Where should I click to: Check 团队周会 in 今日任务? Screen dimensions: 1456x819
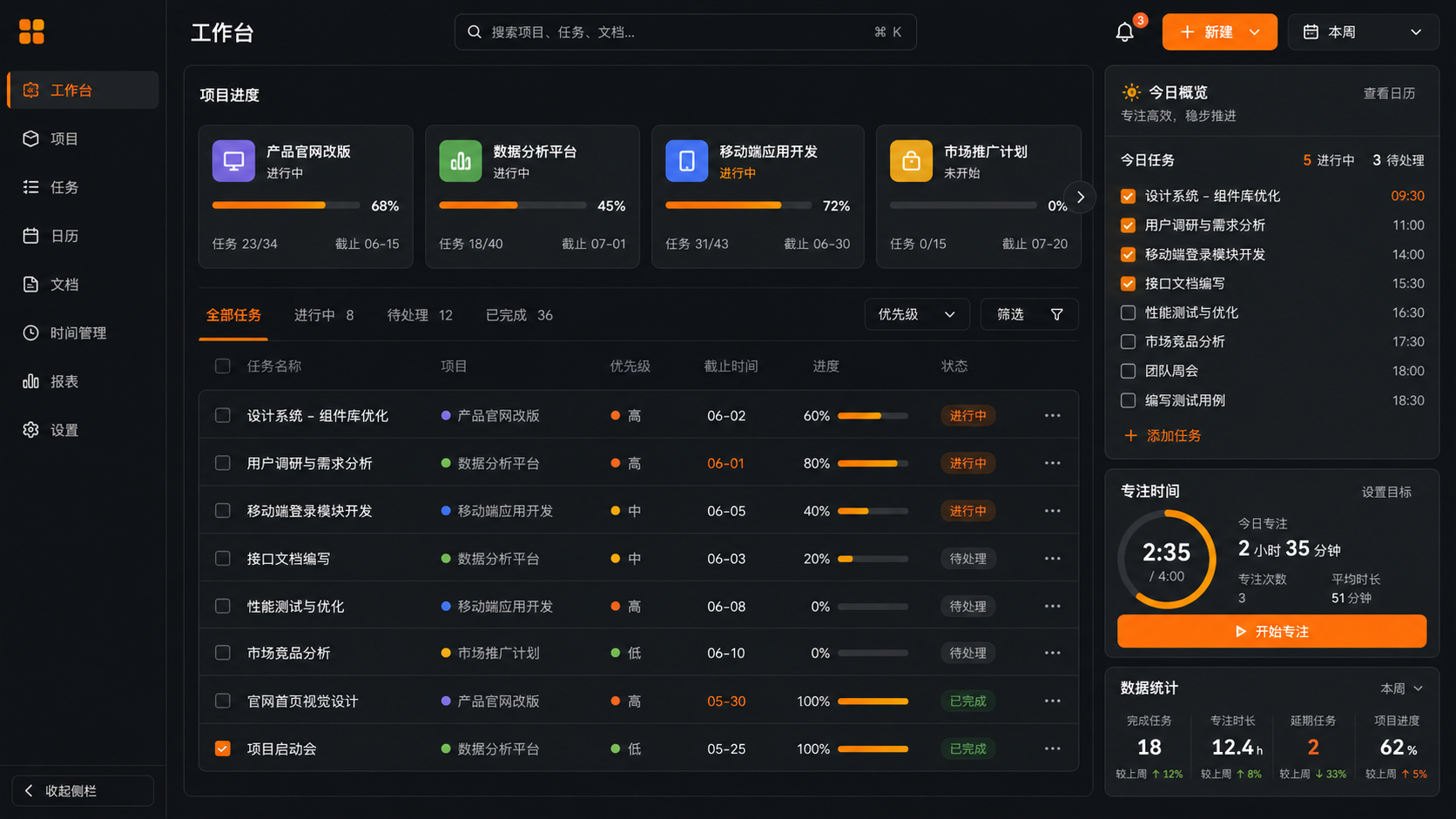[x=1128, y=371]
